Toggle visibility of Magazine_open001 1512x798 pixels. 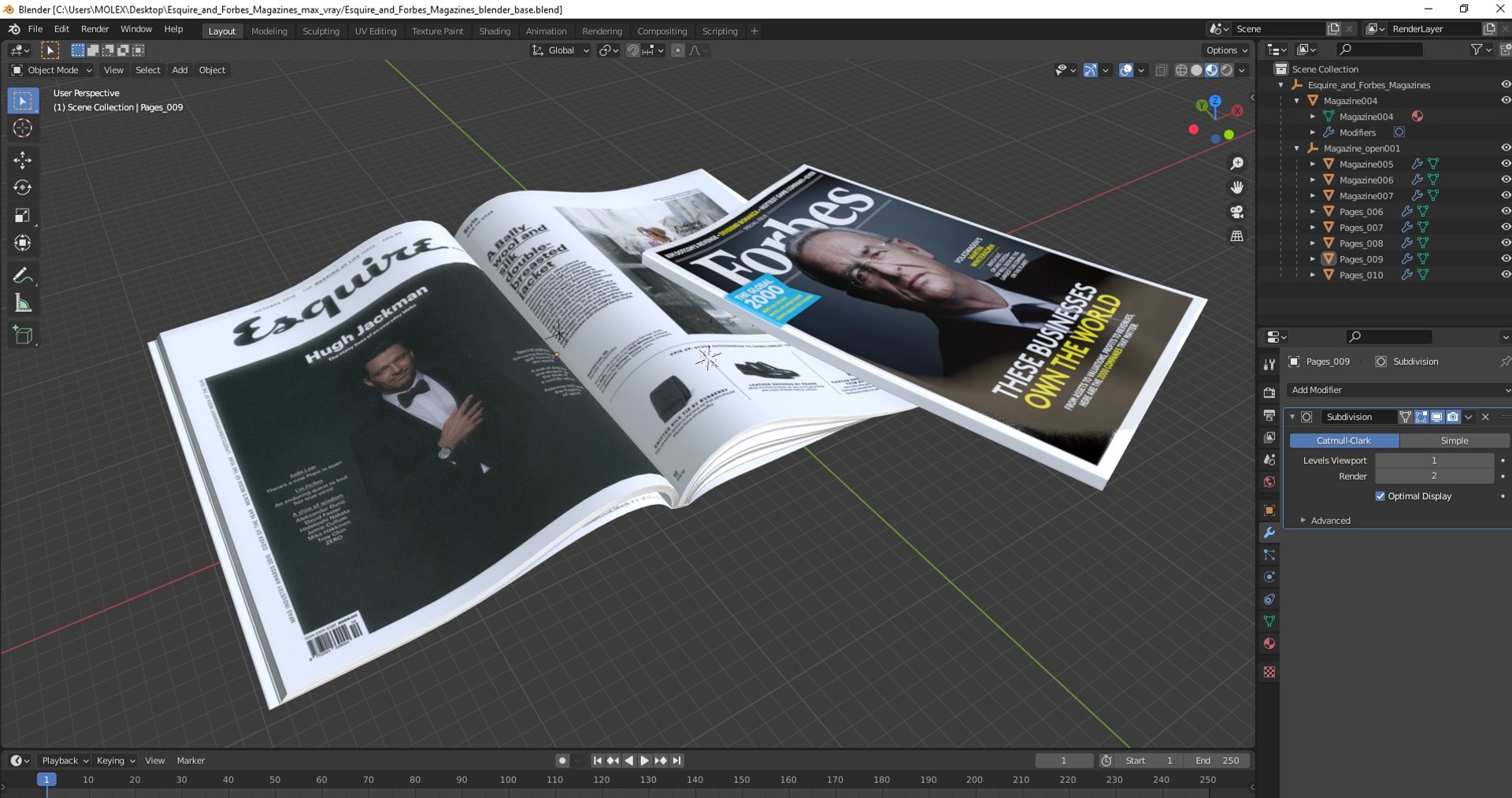pyautogui.click(x=1505, y=148)
